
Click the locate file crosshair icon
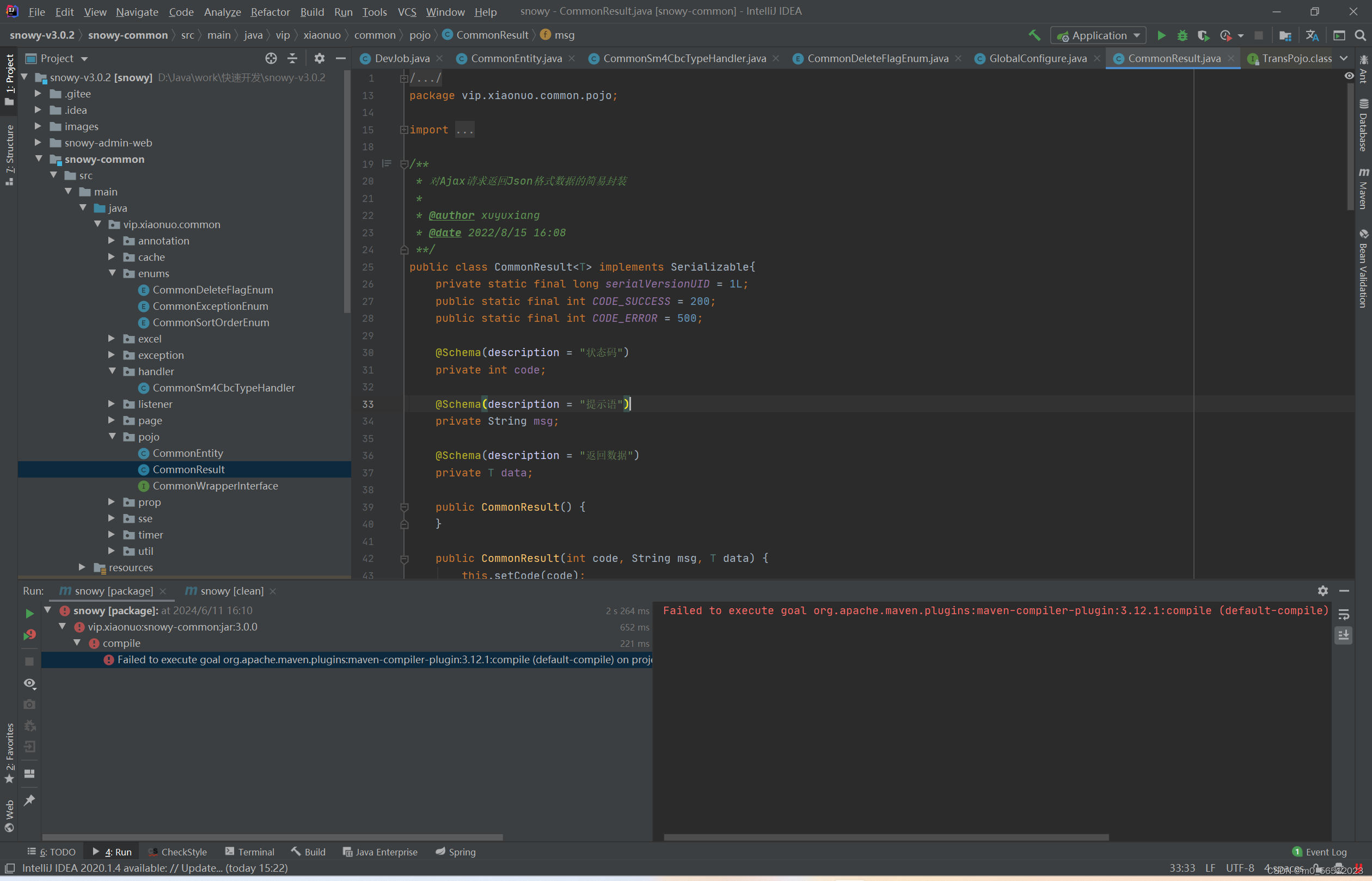coord(271,58)
